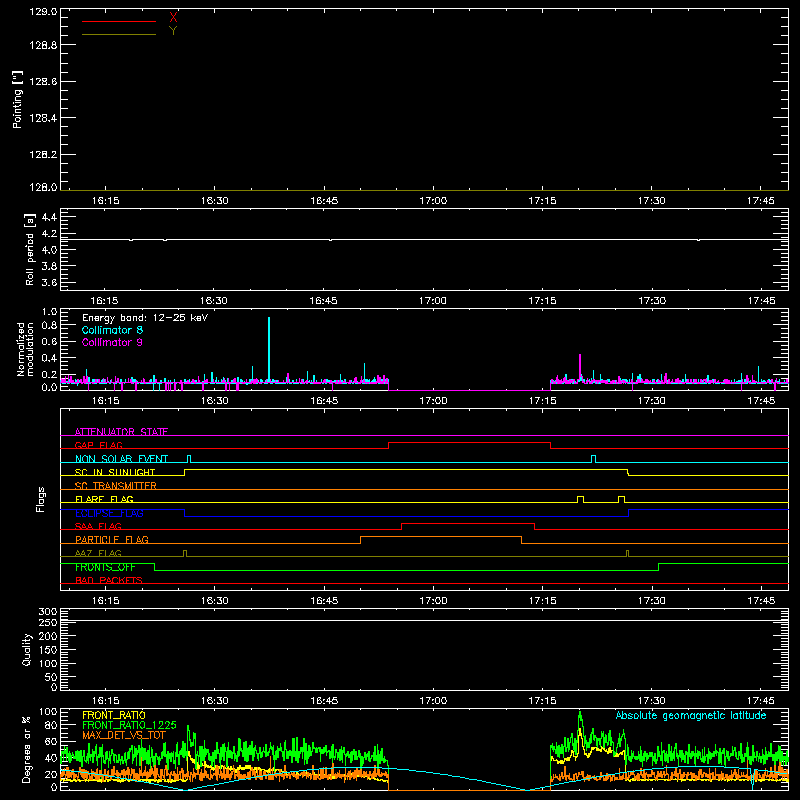Click the first FLARE_FLAG pulse
This screenshot has height=800, width=800.
(581, 498)
